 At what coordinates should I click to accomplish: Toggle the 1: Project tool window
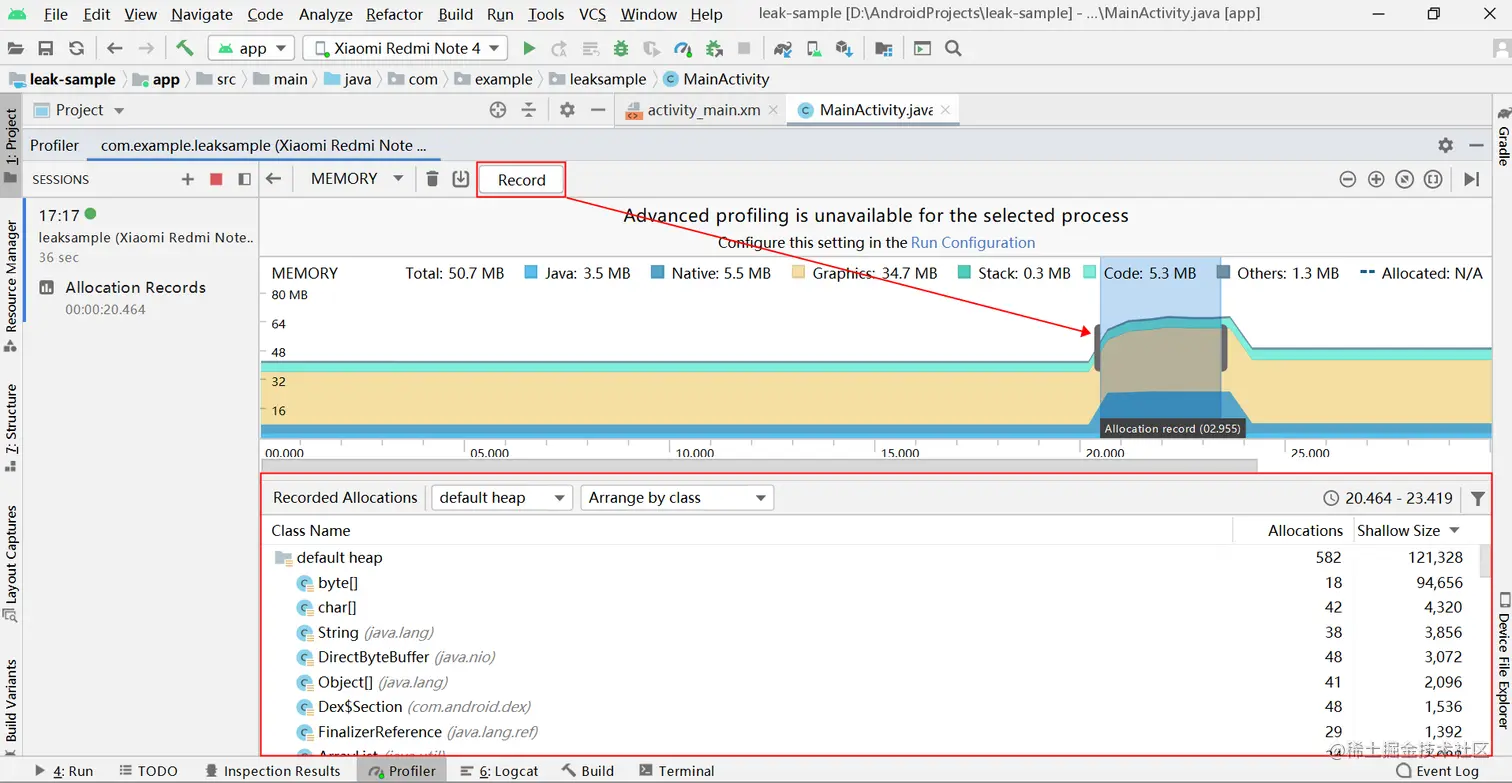pos(11,148)
